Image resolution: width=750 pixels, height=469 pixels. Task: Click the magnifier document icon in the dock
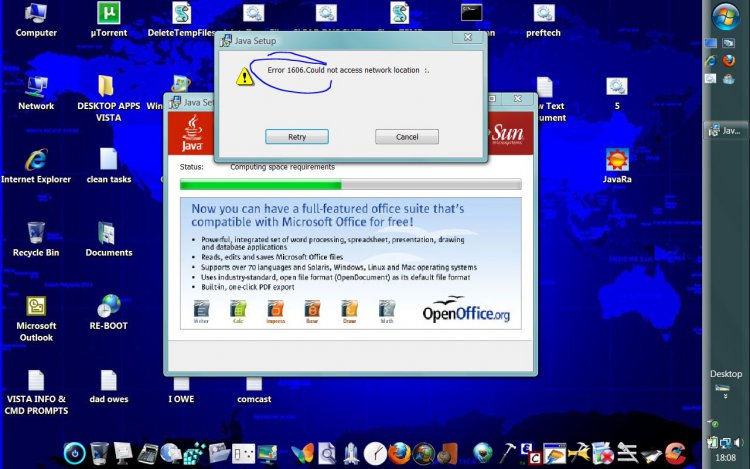coord(327,454)
